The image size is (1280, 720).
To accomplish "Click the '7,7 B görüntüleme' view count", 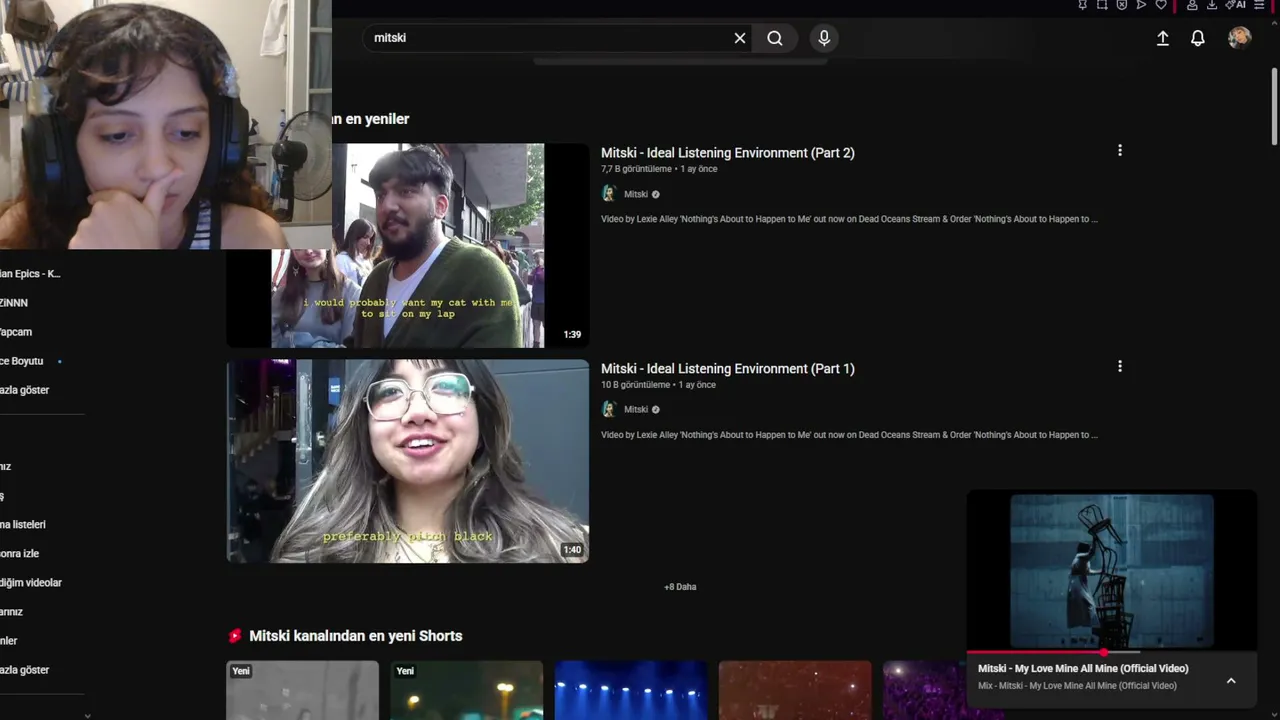I will 636,169.
